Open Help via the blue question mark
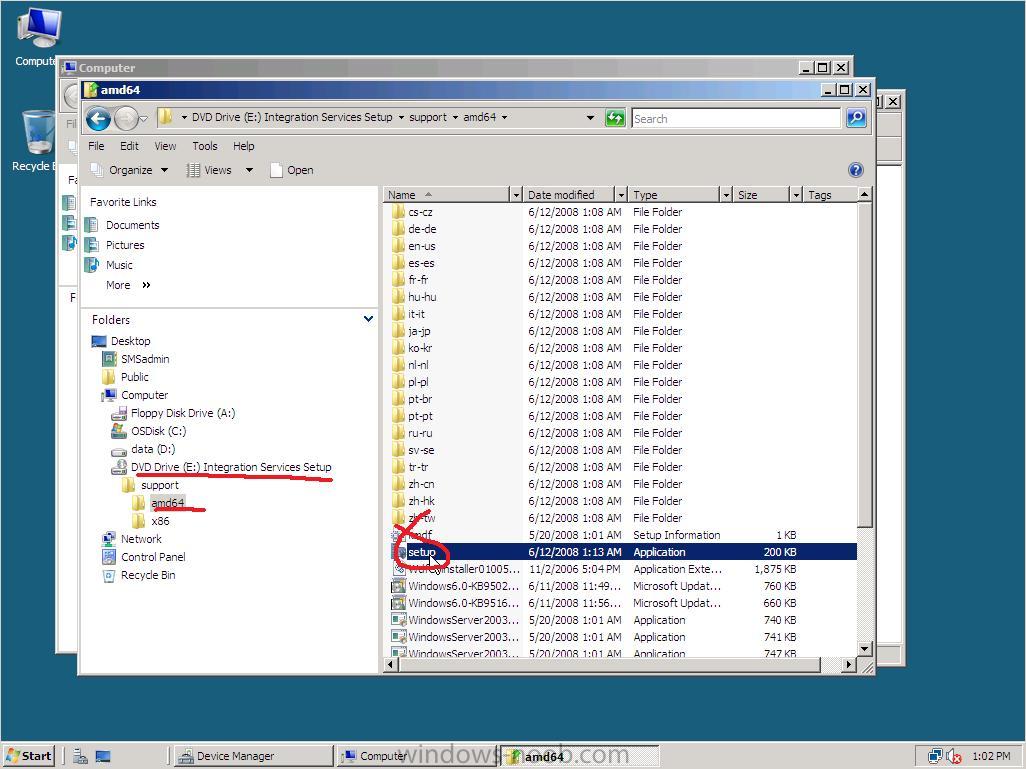 click(x=855, y=170)
